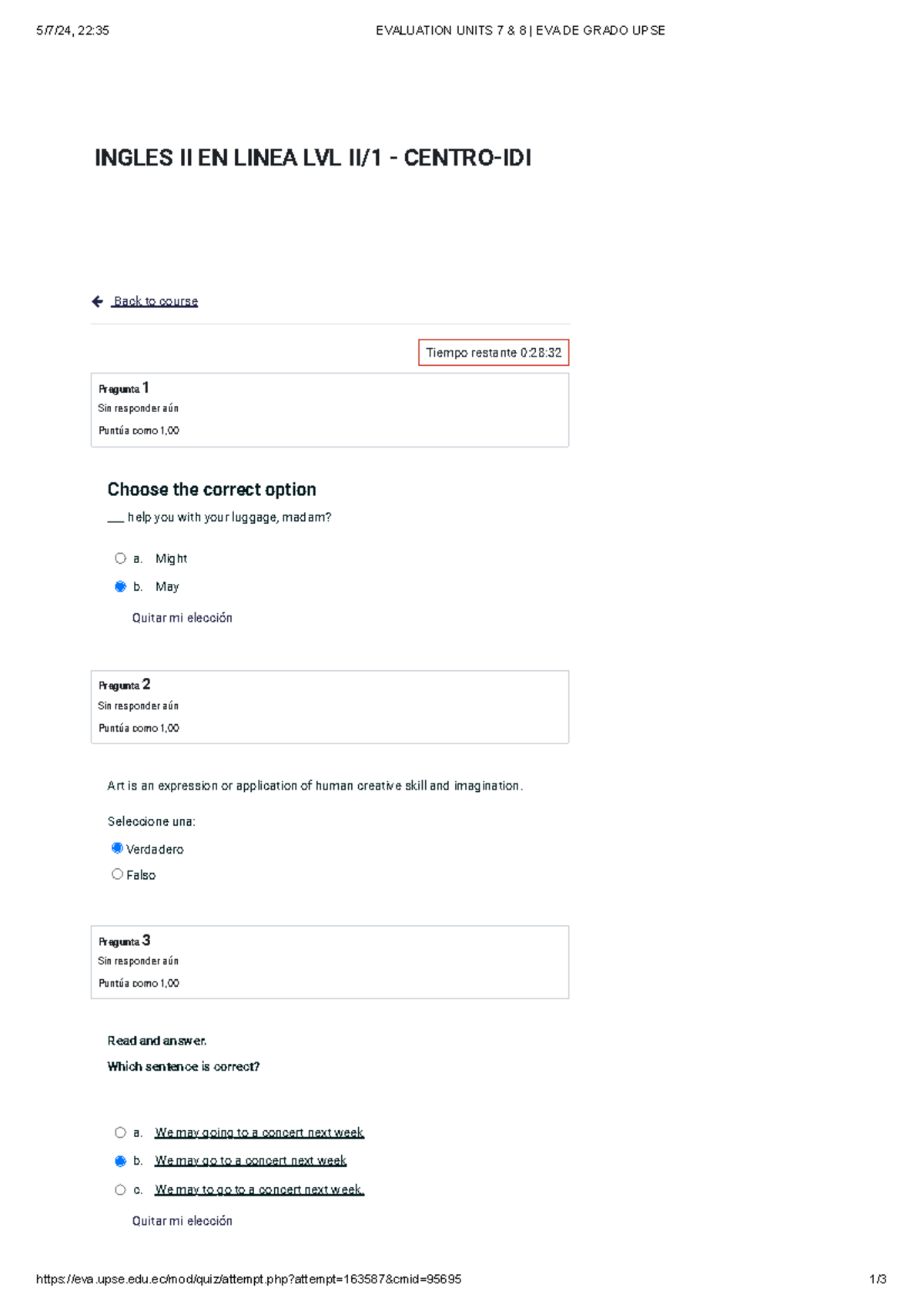Select 'We may going to a concert' option
The width and height of the screenshot is (924, 1308).
(120, 1132)
